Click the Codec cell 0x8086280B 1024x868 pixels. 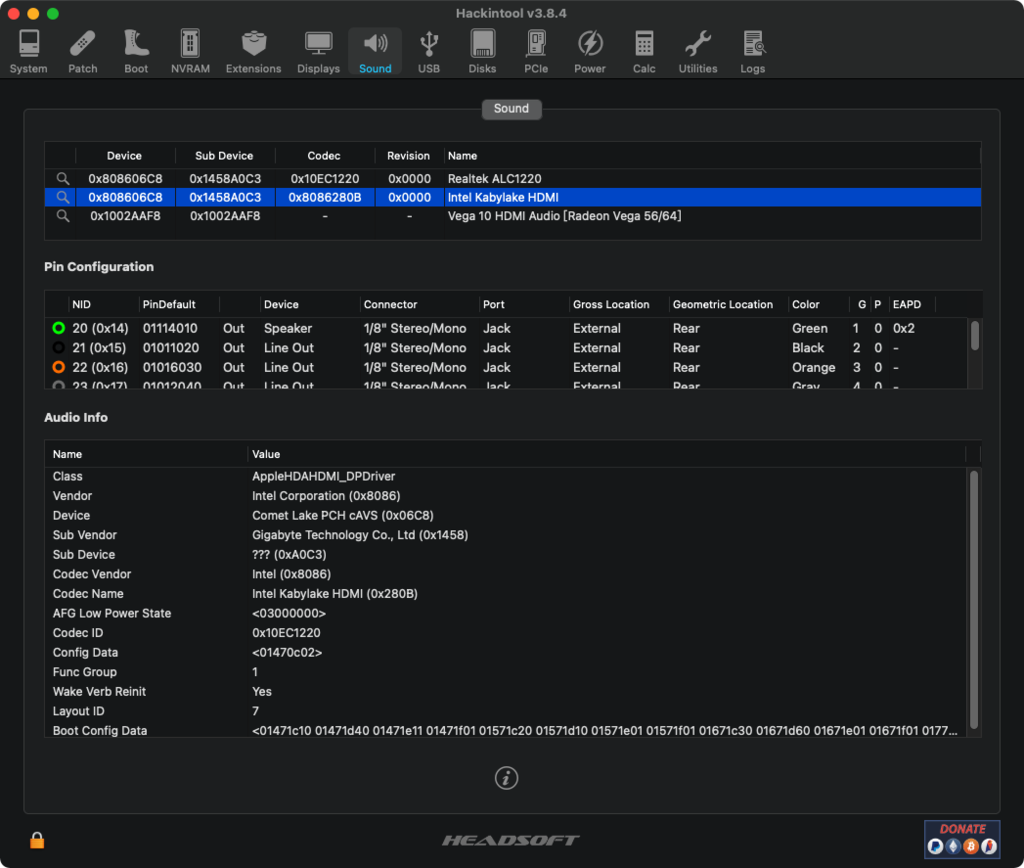(325, 197)
